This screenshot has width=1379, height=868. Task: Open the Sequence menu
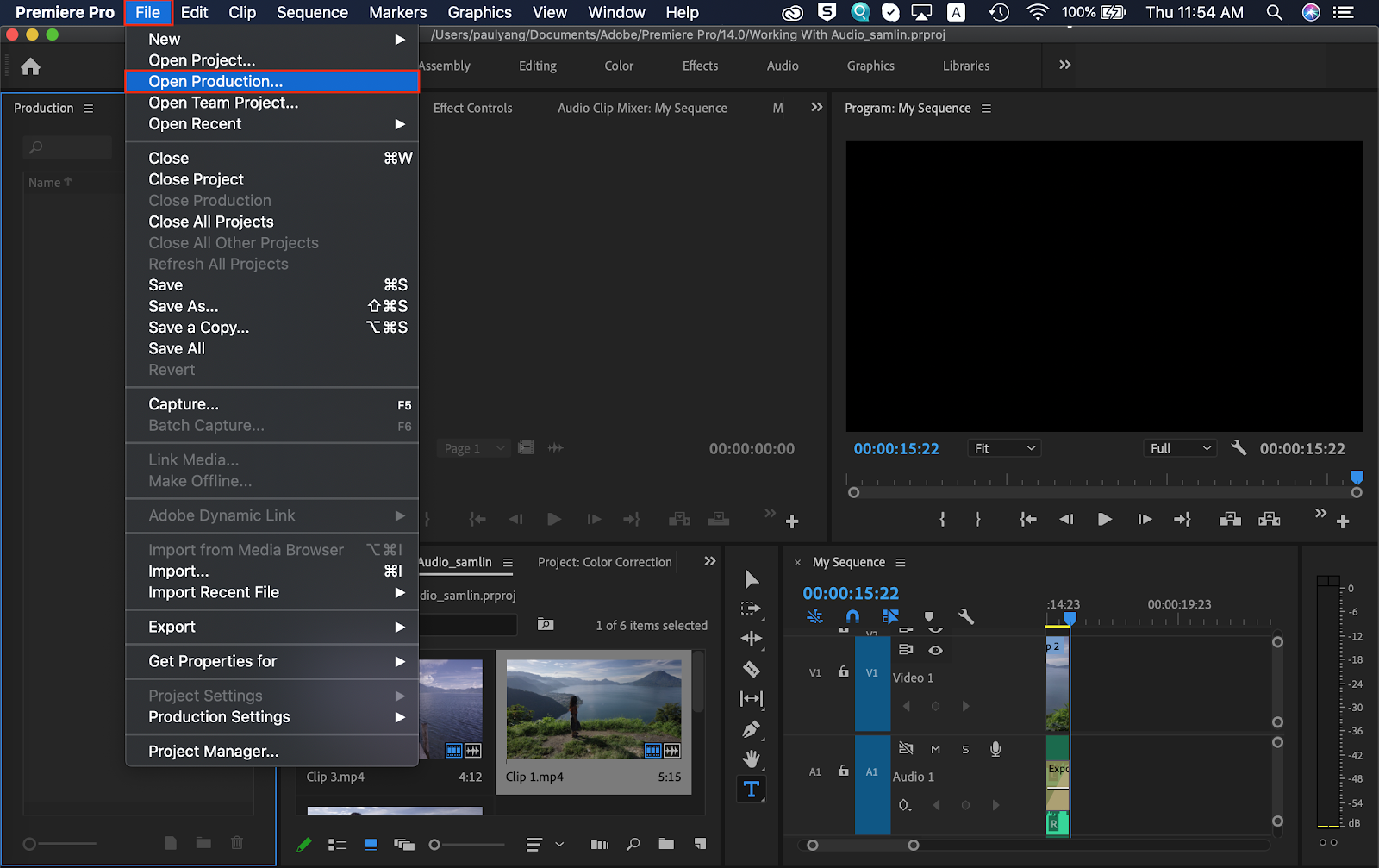coord(312,12)
